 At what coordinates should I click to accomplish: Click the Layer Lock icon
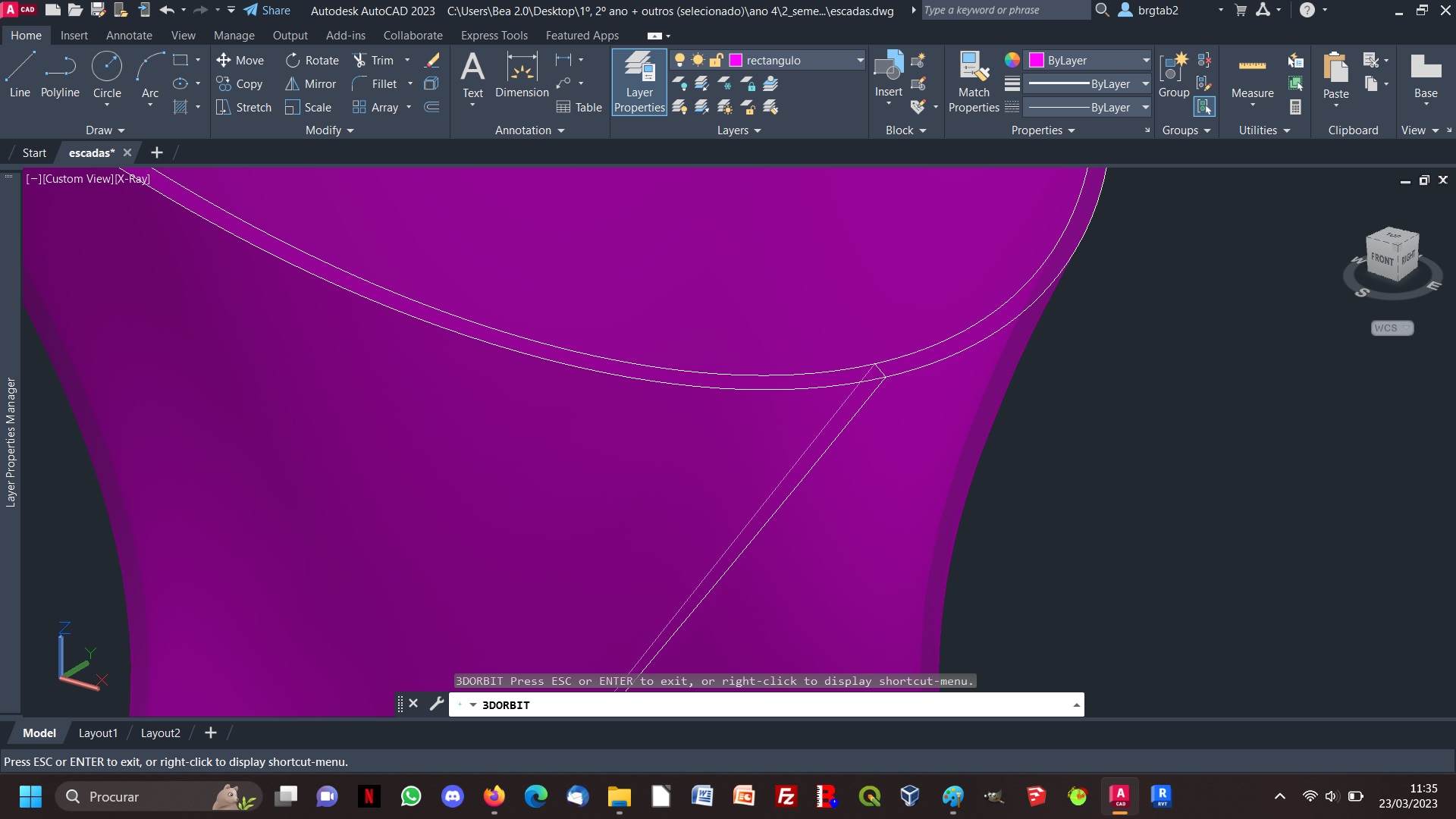pos(748,83)
